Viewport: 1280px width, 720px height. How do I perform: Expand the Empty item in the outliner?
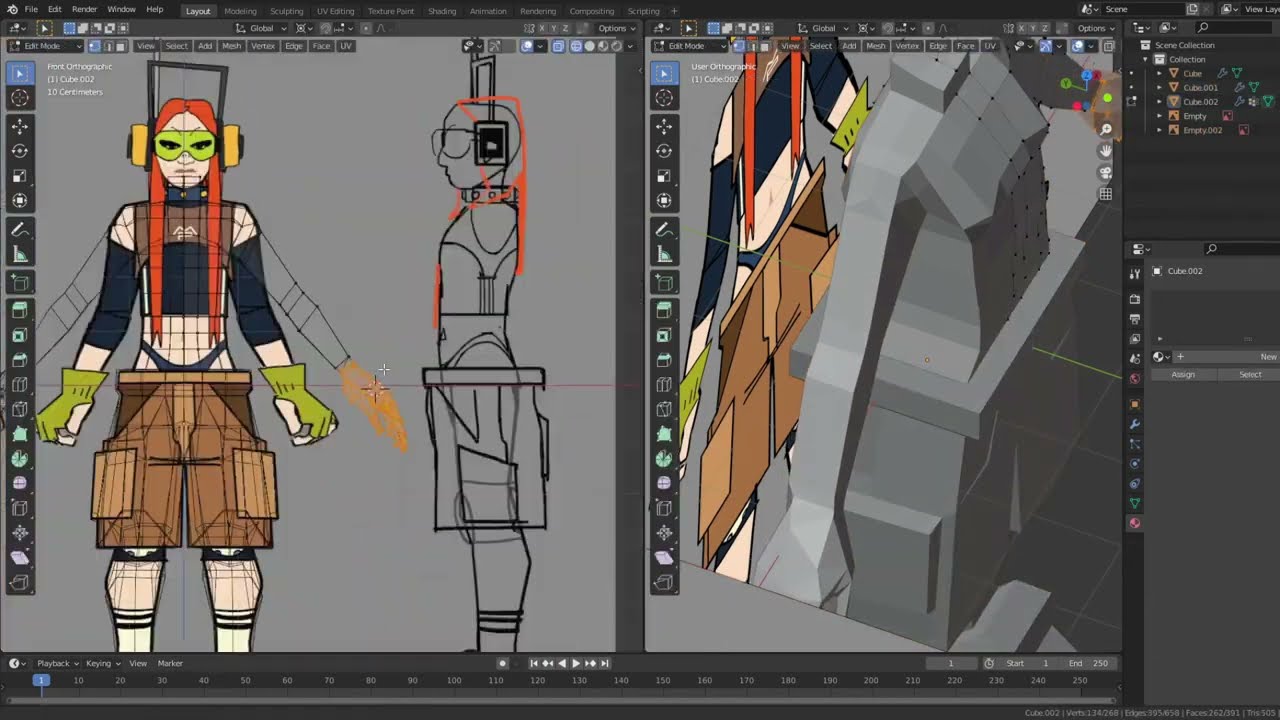(x=1160, y=116)
